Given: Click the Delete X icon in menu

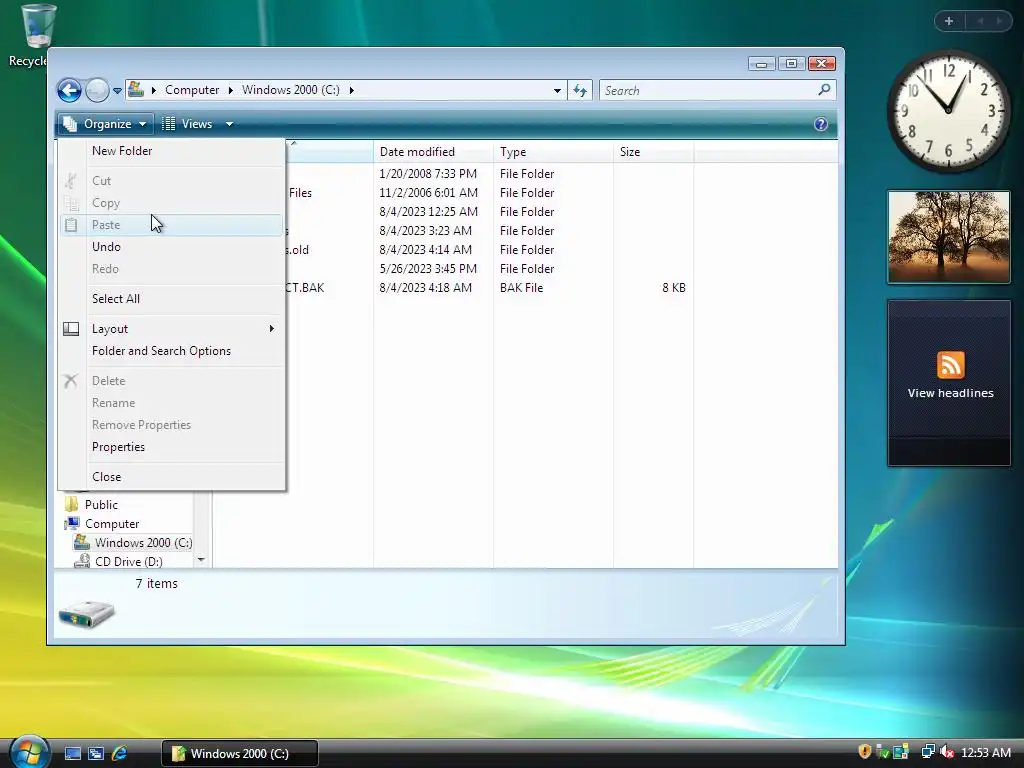Looking at the screenshot, I should [71, 381].
